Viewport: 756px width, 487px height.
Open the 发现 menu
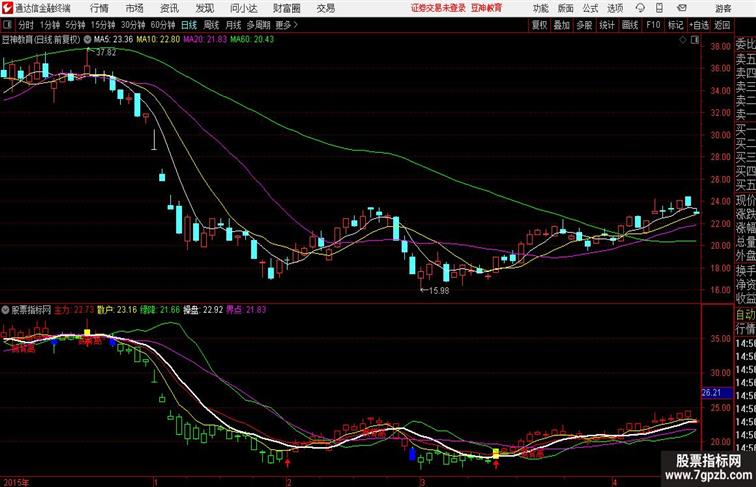click(x=204, y=8)
